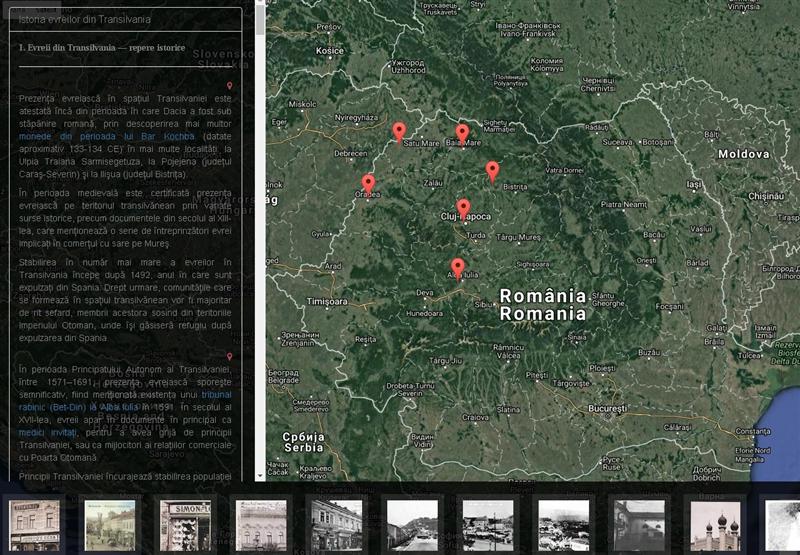Click the 'Chișinău' label on the map

pos(766,196)
